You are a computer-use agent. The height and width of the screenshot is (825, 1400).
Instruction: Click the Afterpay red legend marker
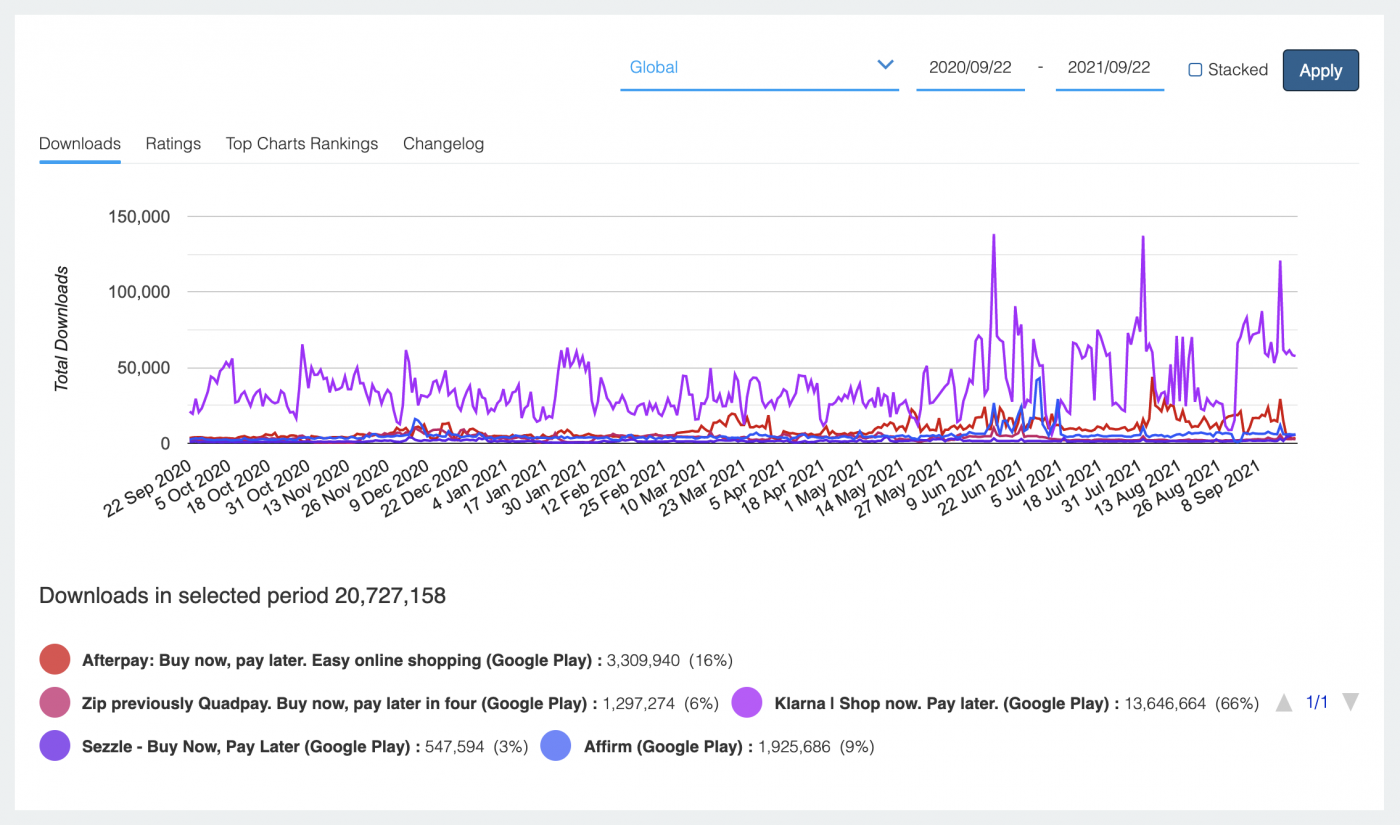tap(55, 659)
